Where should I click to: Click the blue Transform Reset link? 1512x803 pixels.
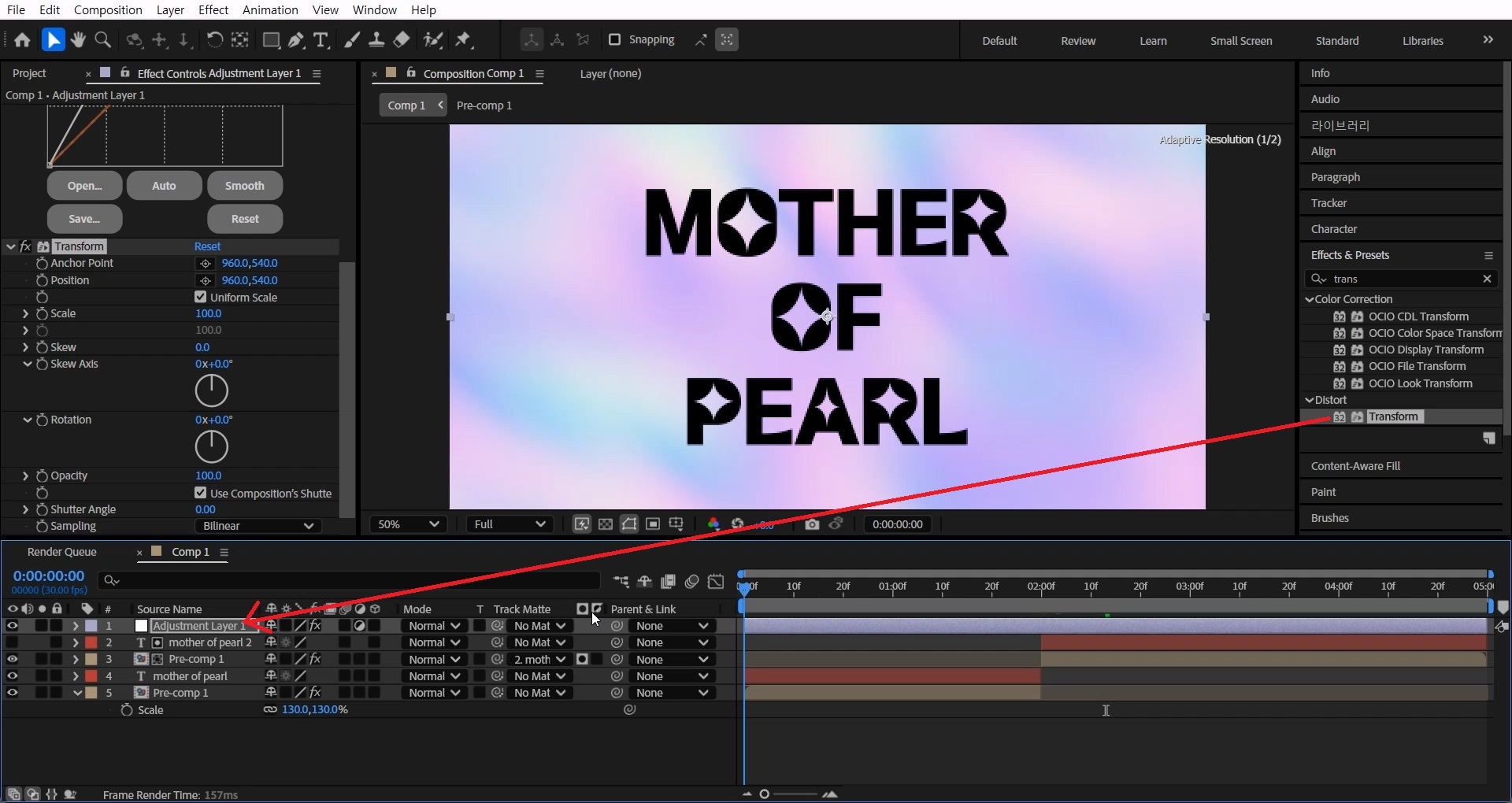pos(207,246)
